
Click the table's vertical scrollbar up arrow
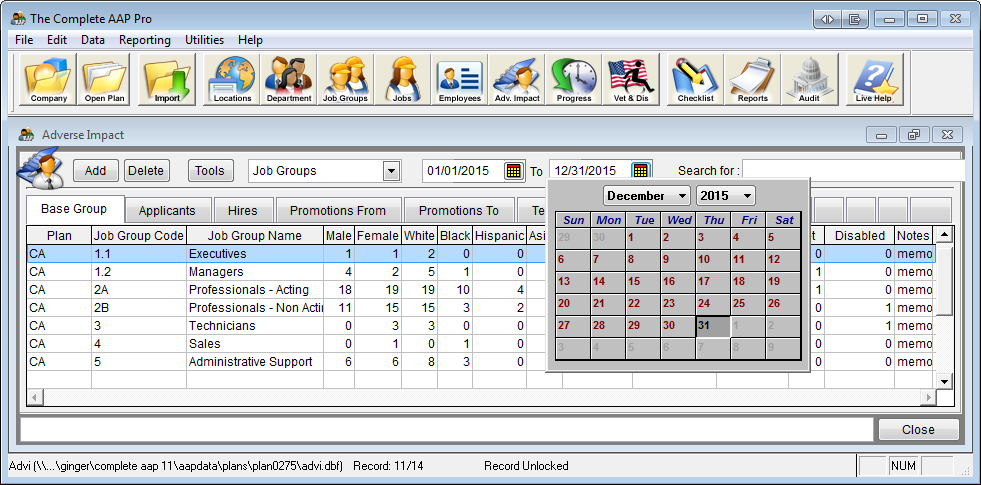point(945,235)
